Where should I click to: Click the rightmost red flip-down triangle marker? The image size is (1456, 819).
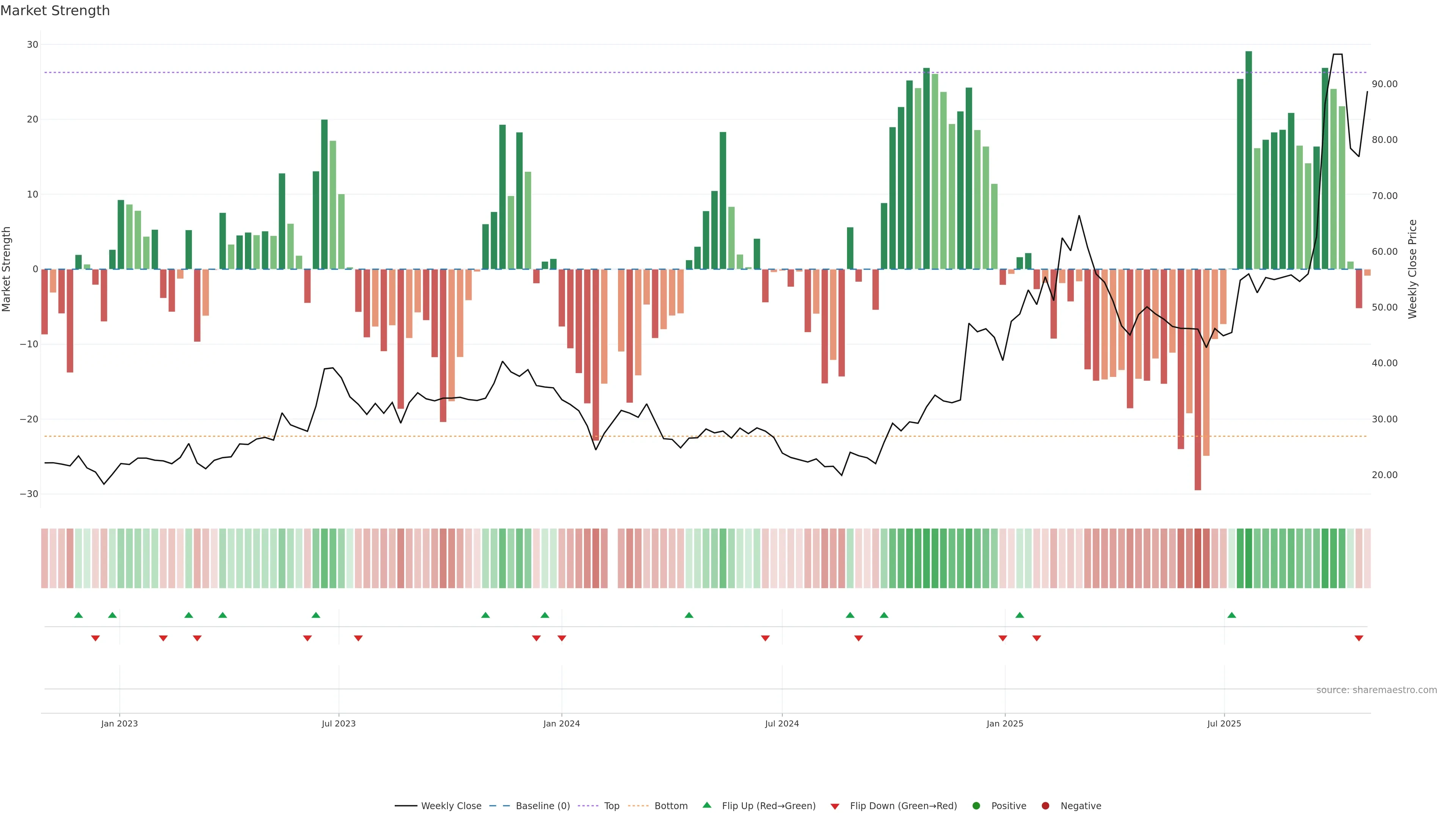point(1359,638)
